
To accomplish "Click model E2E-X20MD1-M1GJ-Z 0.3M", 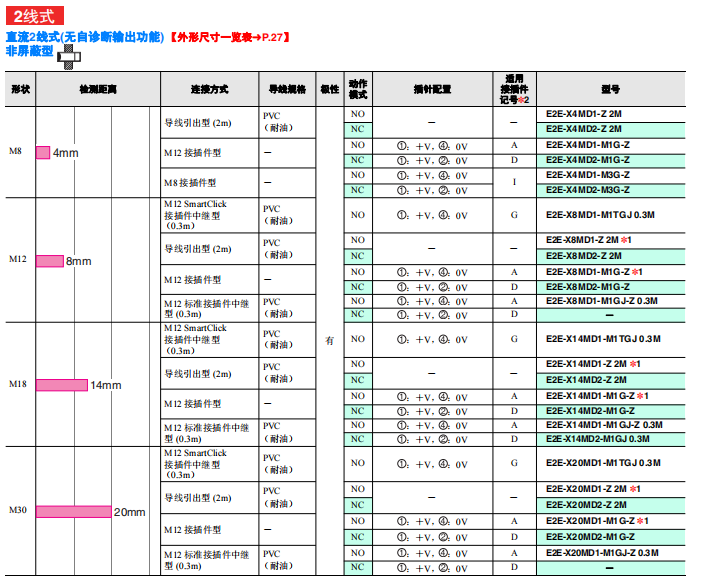I will click(602, 552).
